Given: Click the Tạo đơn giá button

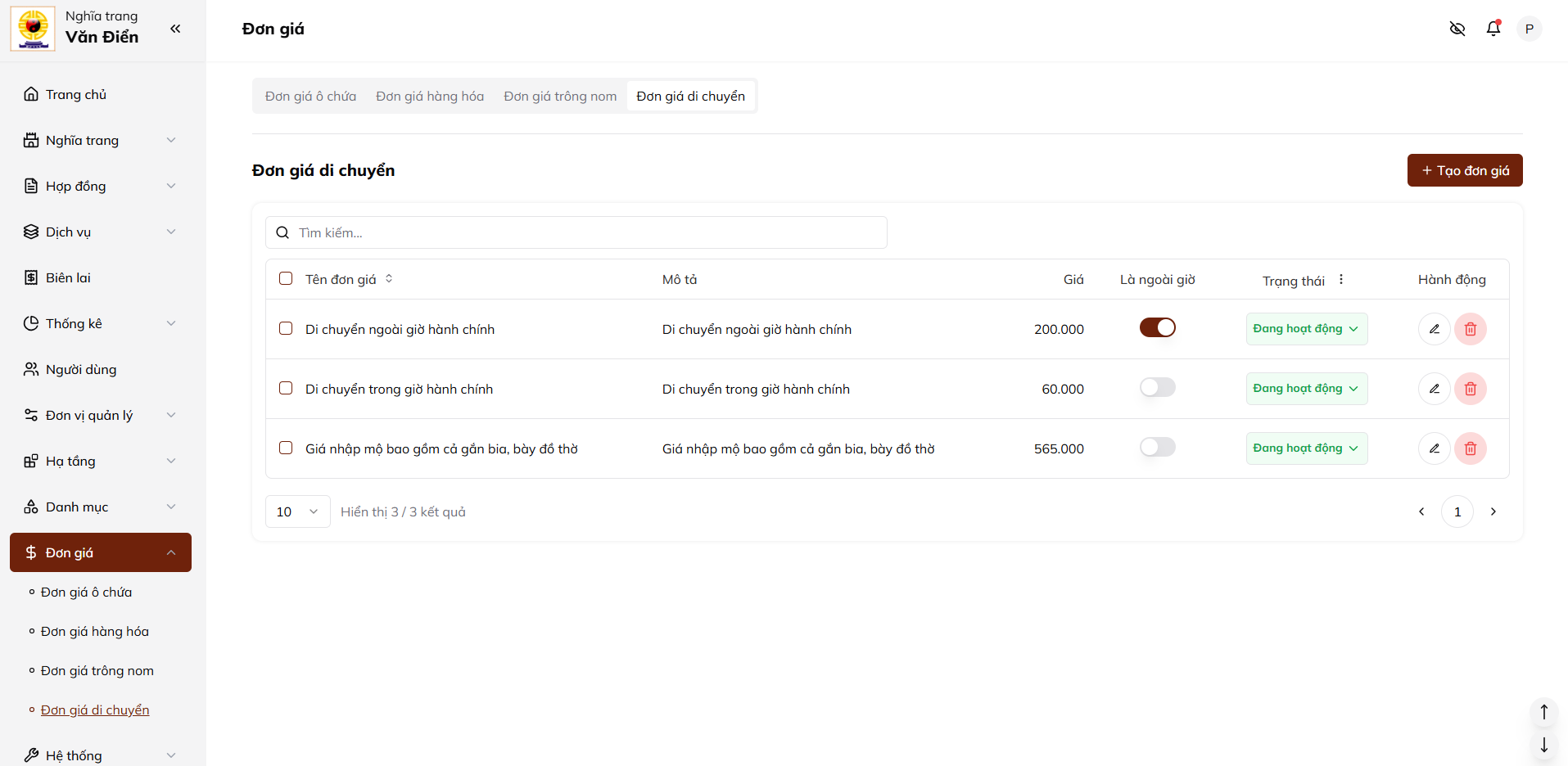Looking at the screenshot, I should pyautogui.click(x=1464, y=170).
